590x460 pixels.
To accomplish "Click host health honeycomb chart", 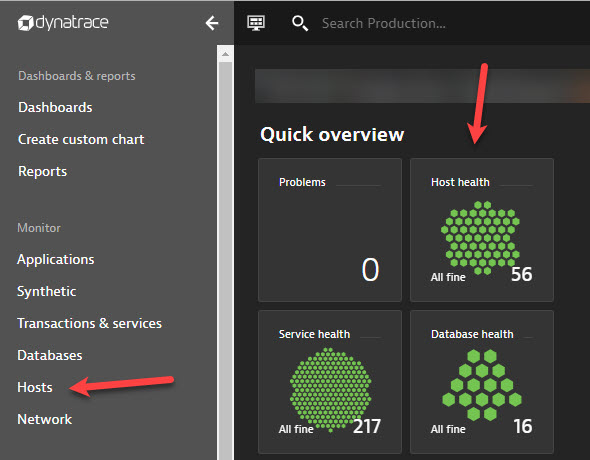I will 480,238.
